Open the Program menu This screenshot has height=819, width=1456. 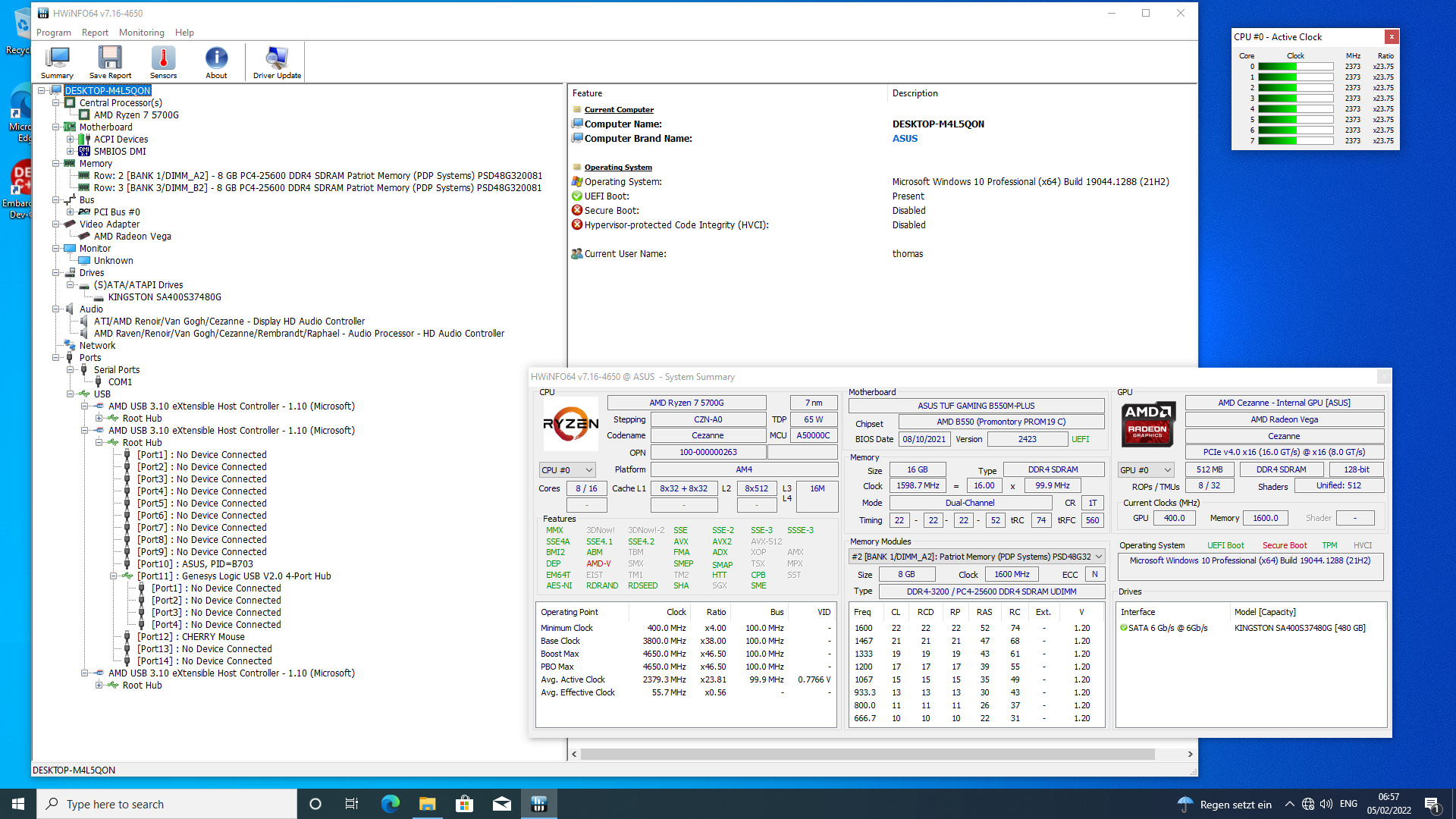[x=54, y=32]
